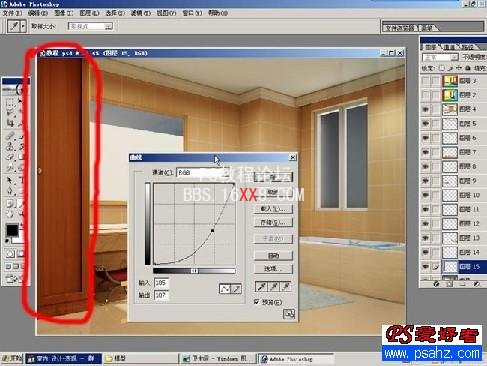
Task: Hide layer 10 using its eye icon
Action: click(x=426, y=195)
